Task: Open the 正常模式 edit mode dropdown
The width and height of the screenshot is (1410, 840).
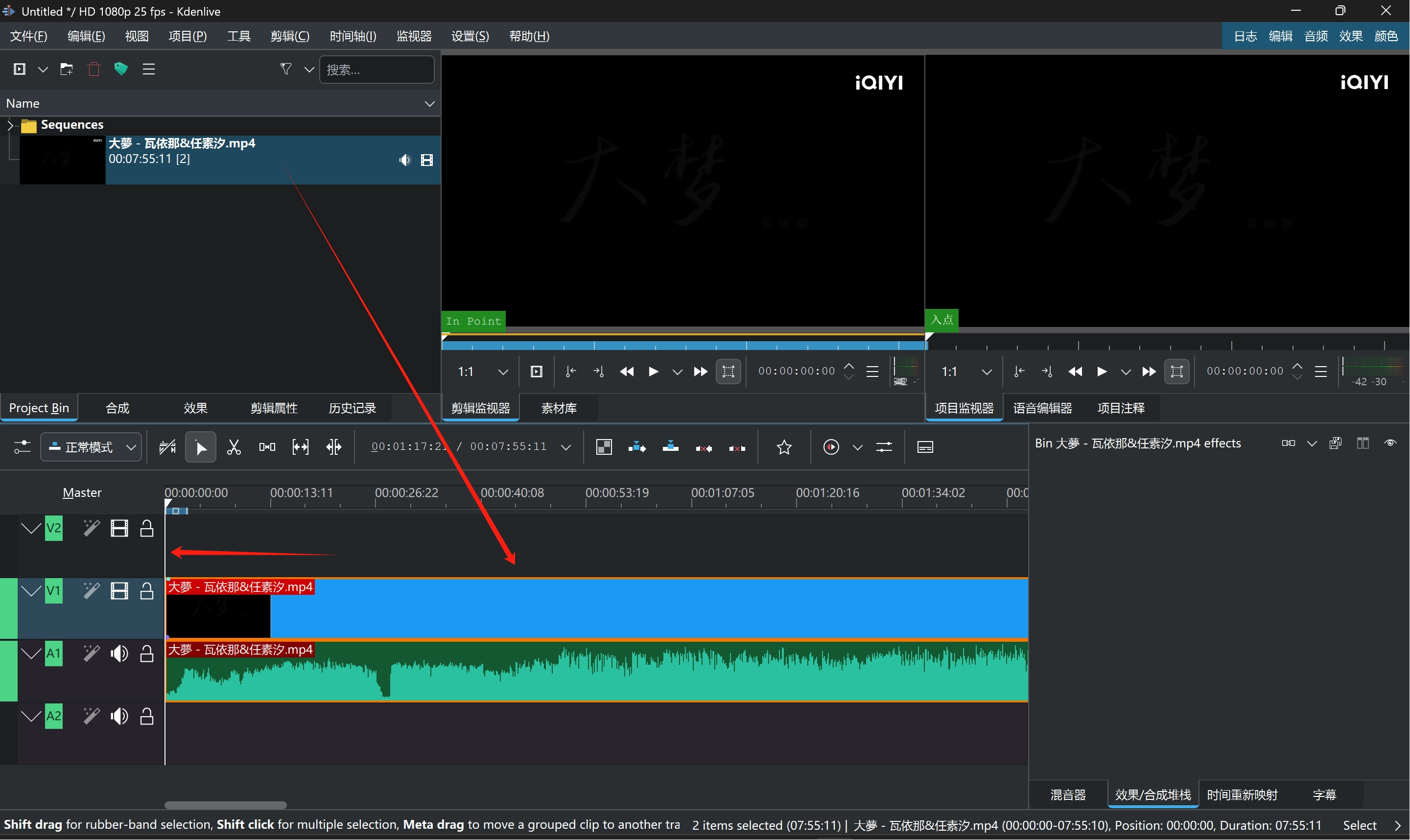Action: (x=91, y=448)
